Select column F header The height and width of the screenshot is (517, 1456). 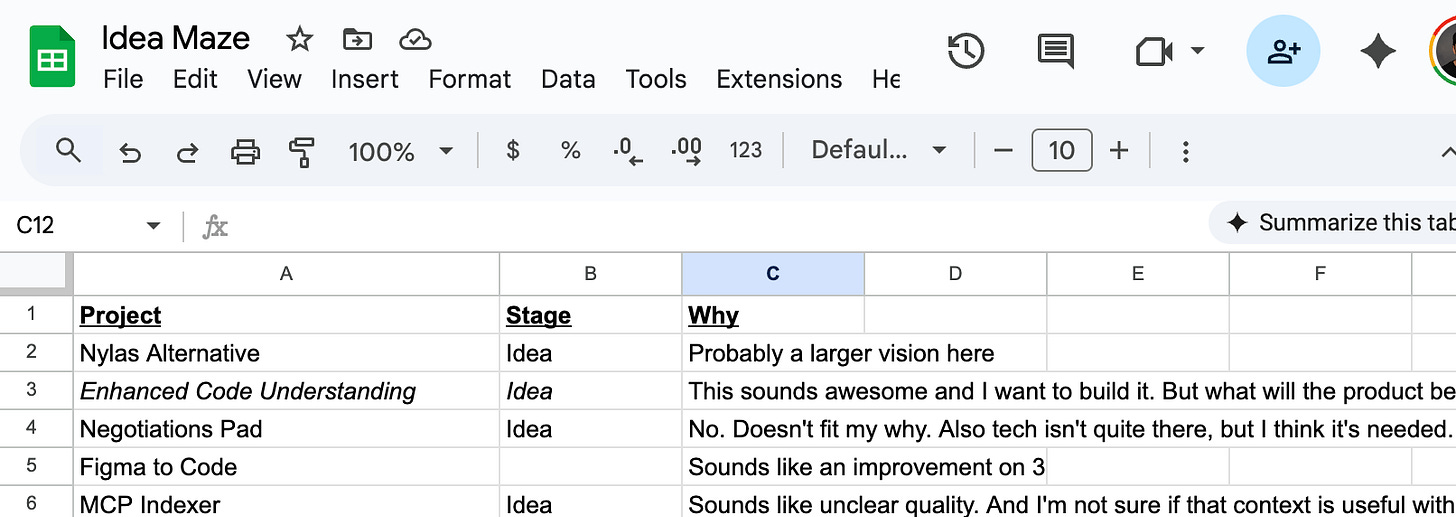point(1320,273)
